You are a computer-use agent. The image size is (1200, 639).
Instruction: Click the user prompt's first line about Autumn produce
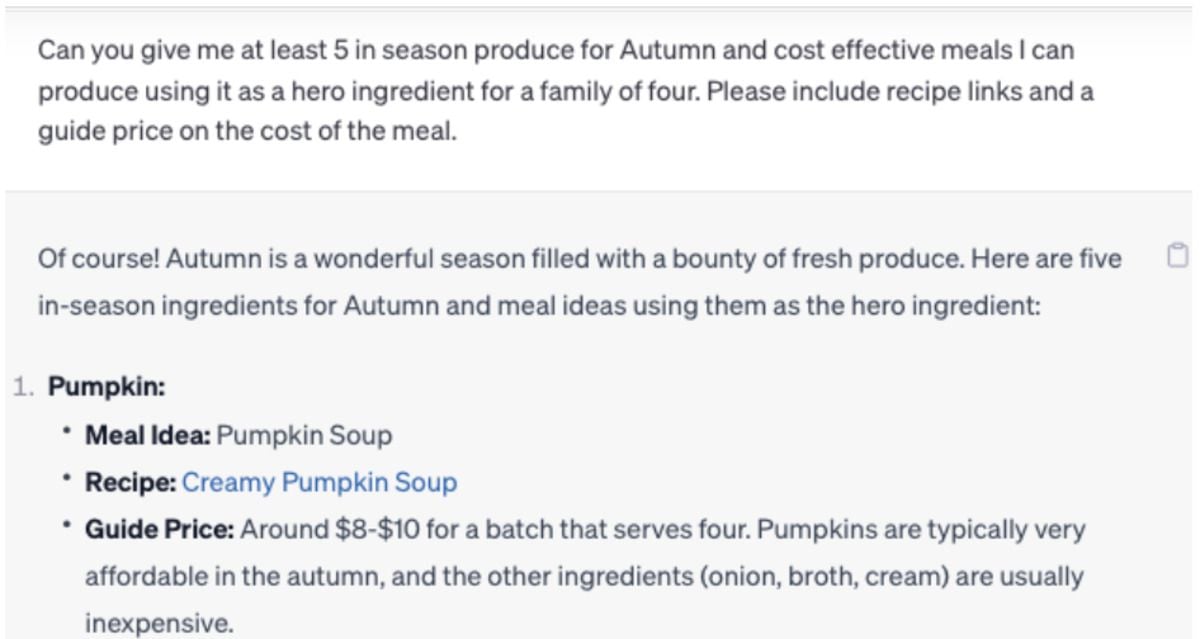pyautogui.click(x=556, y=49)
